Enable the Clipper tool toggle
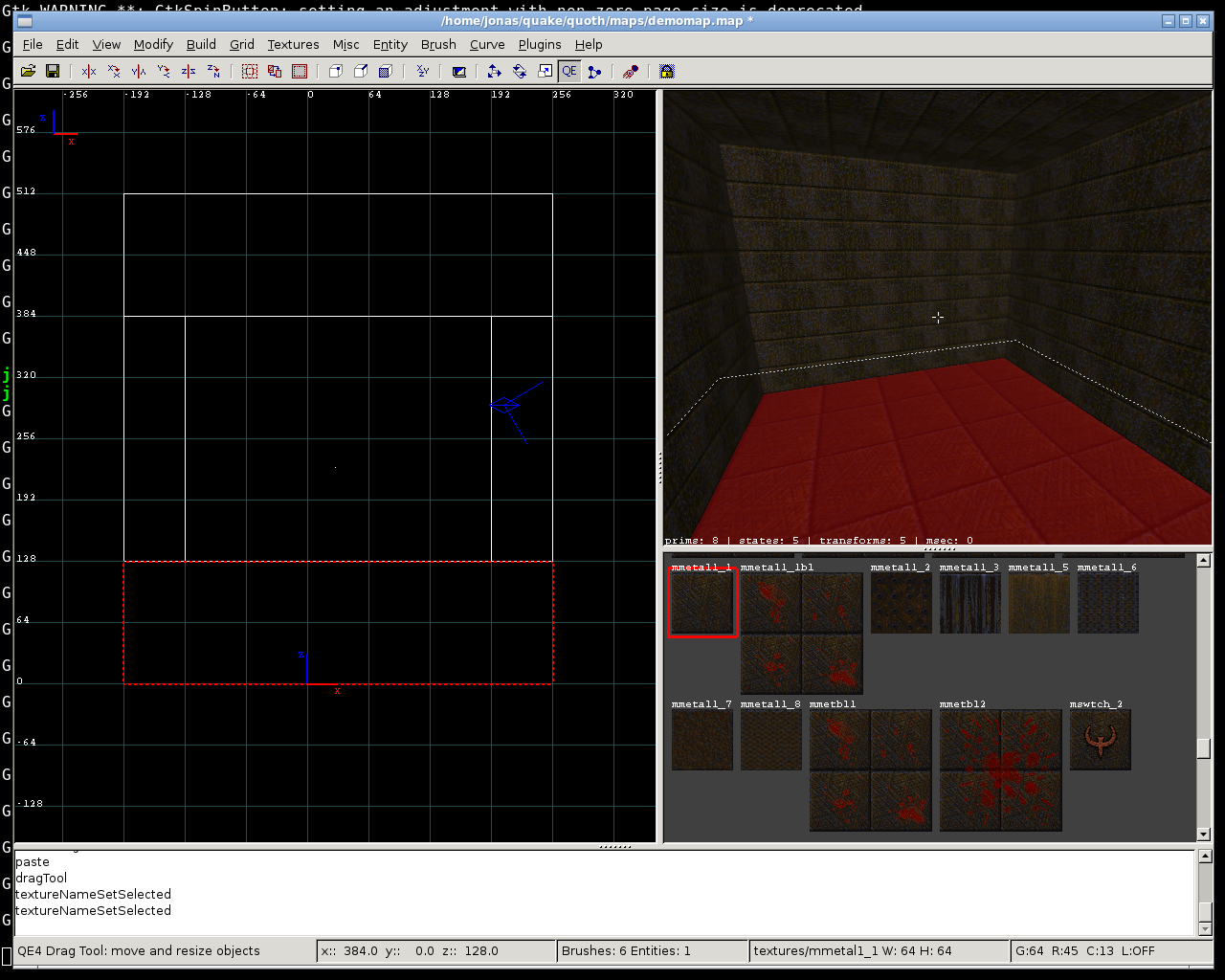This screenshot has width=1225, height=980. pos(594,71)
